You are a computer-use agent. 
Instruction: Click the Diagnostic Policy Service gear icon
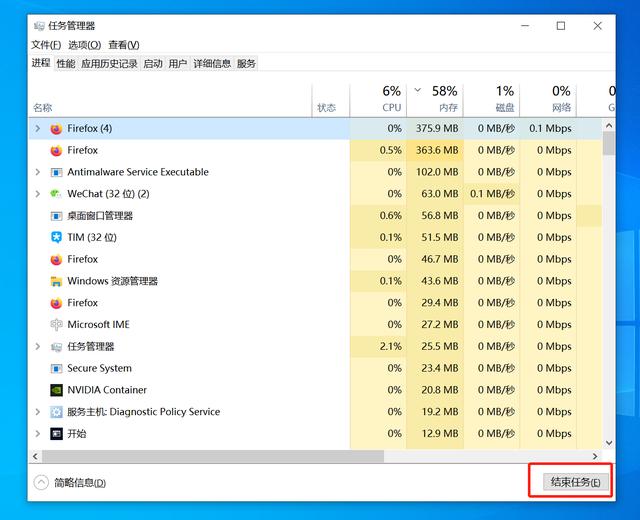pos(56,412)
